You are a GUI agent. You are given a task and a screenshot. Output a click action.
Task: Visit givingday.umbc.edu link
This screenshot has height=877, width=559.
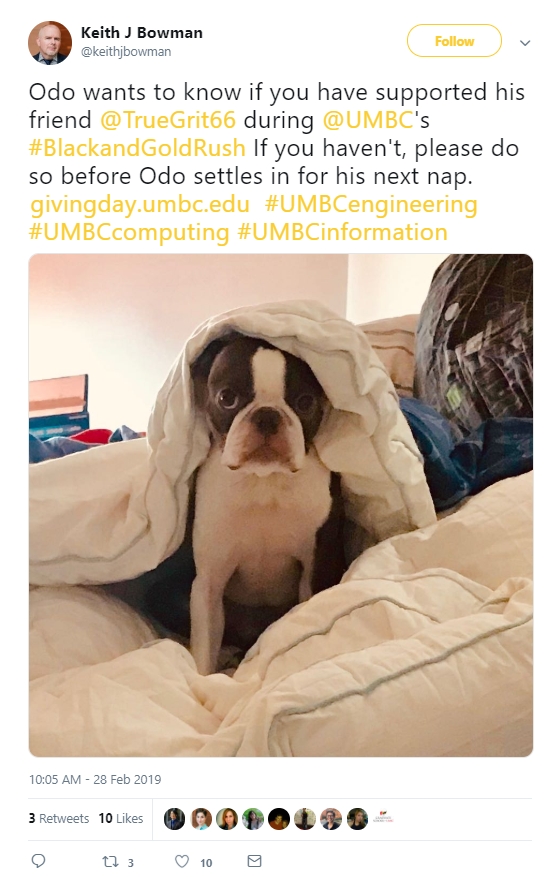click(140, 205)
